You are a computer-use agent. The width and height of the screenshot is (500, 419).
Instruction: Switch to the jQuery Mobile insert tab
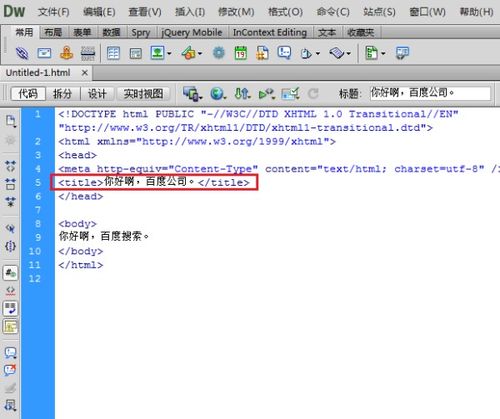tap(192, 32)
